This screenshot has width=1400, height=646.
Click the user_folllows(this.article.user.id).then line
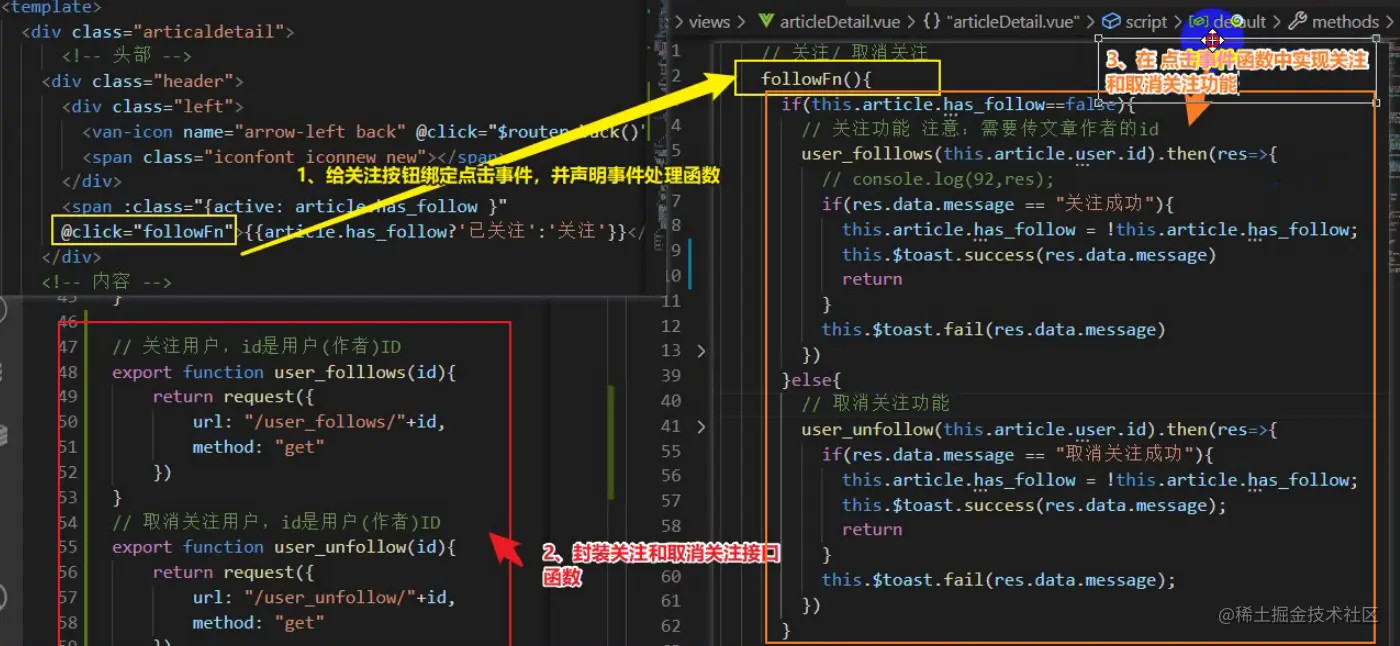coord(1039,154)
